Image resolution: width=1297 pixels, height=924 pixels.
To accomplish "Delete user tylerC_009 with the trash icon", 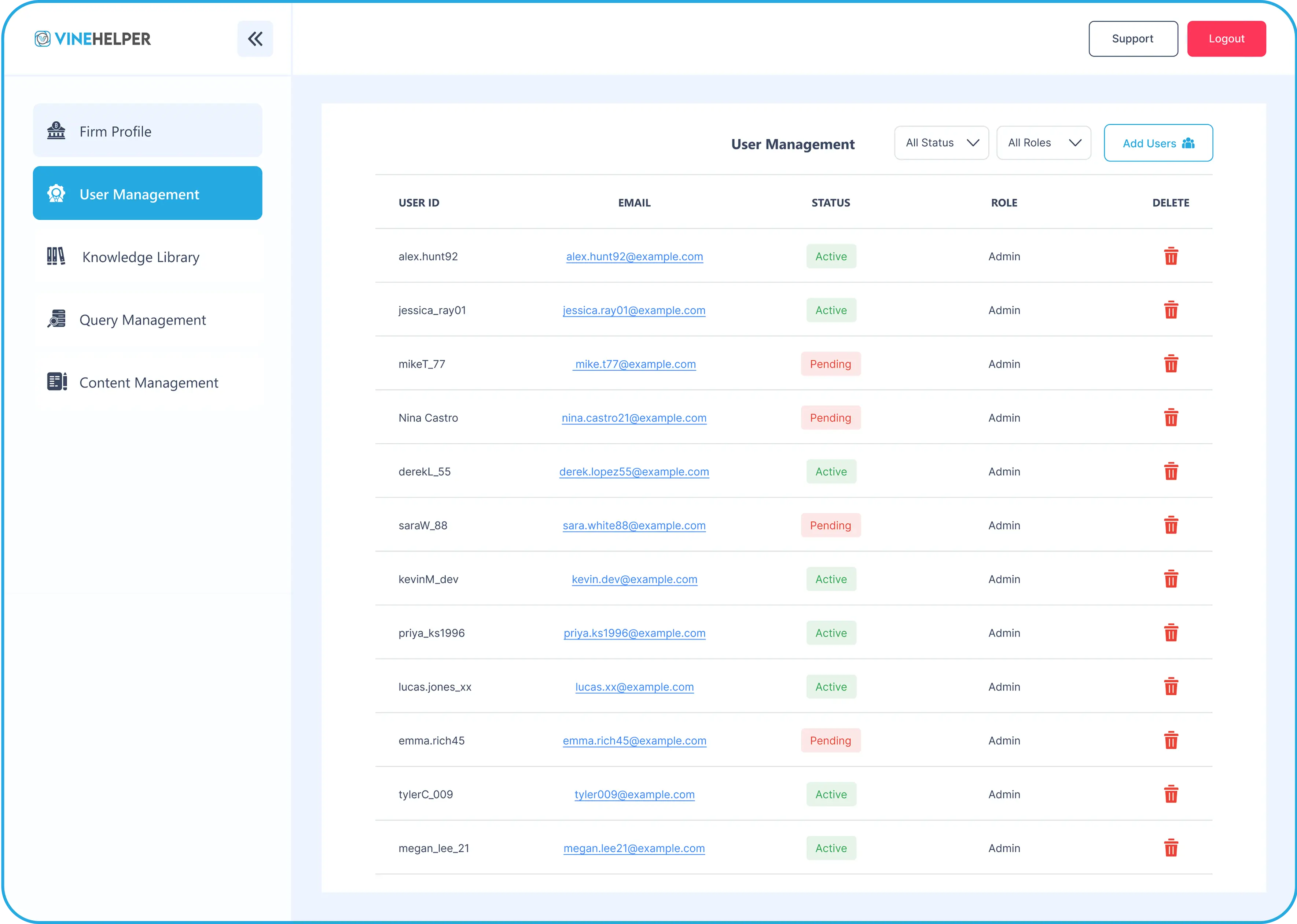I will pyautogui.click(x=1171, y=794).
